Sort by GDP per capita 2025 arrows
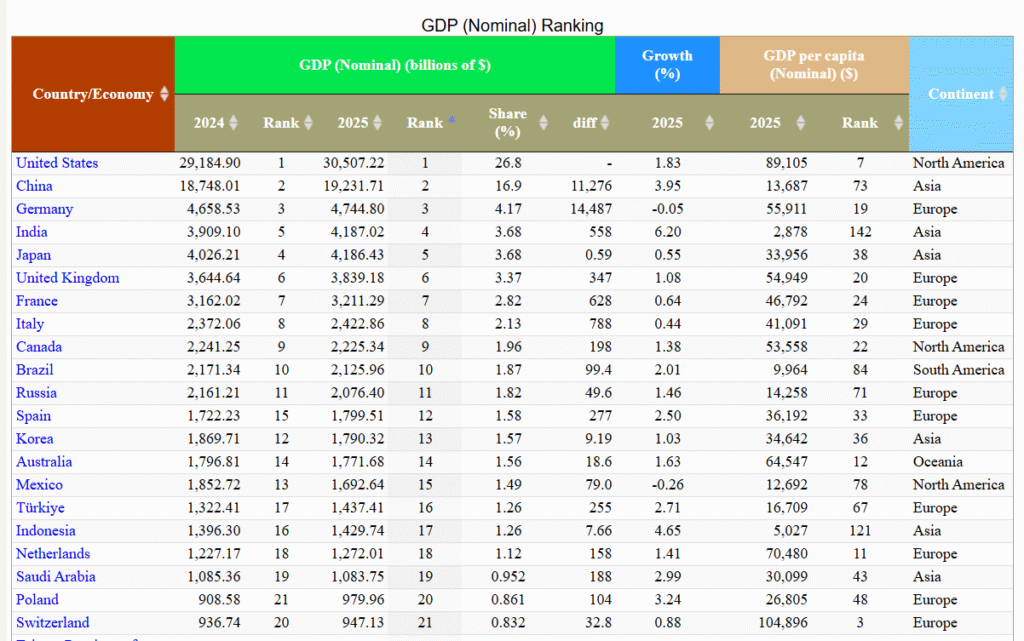This screenshot has width=1024, height=641. [x=800, y=123]
